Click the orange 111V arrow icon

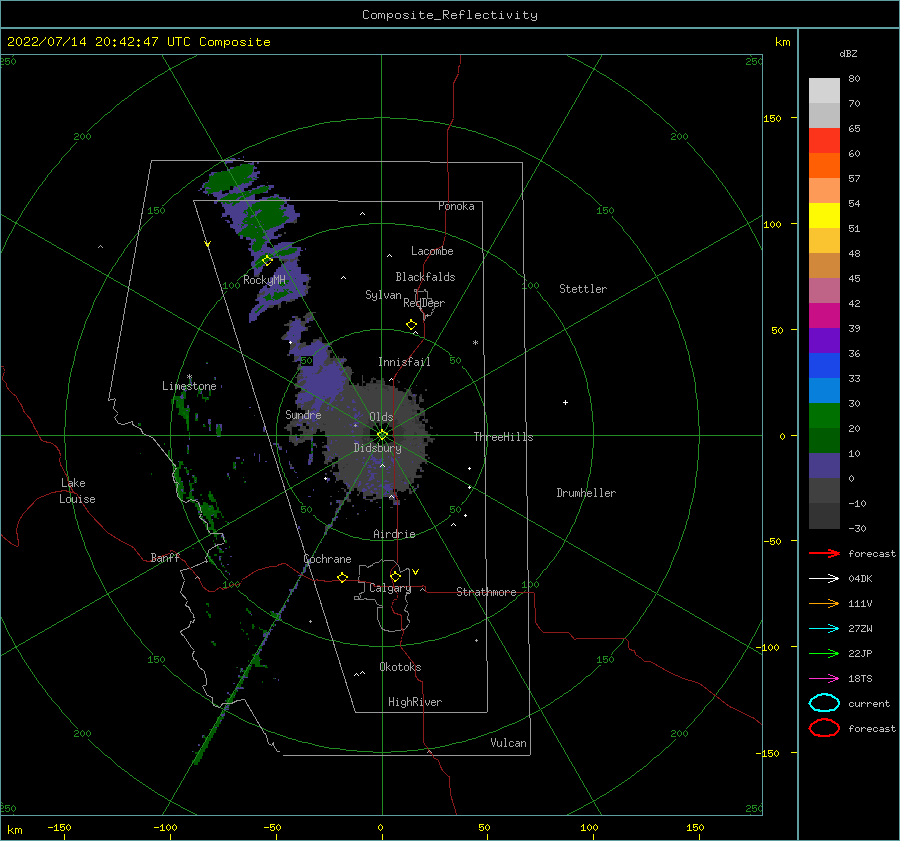coord(824,603)
